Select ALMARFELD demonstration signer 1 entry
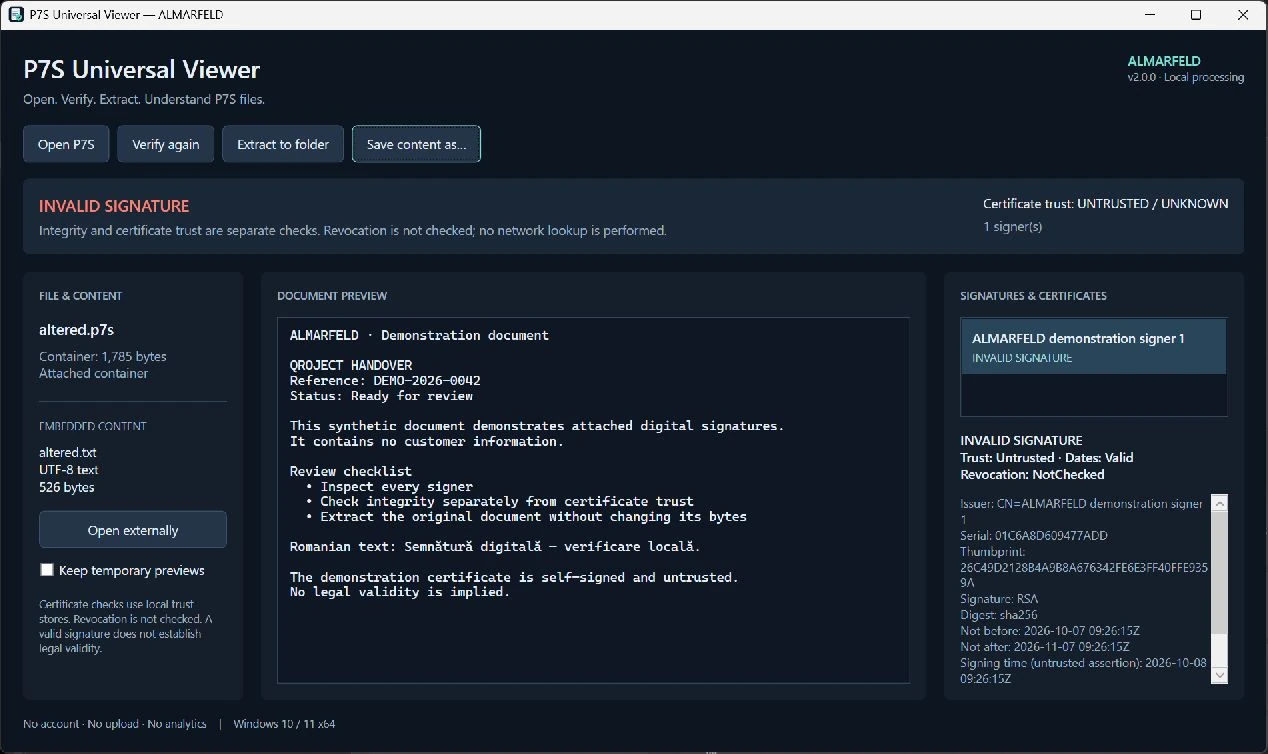Screen dimensions: 1268x754 [1094, 347]
